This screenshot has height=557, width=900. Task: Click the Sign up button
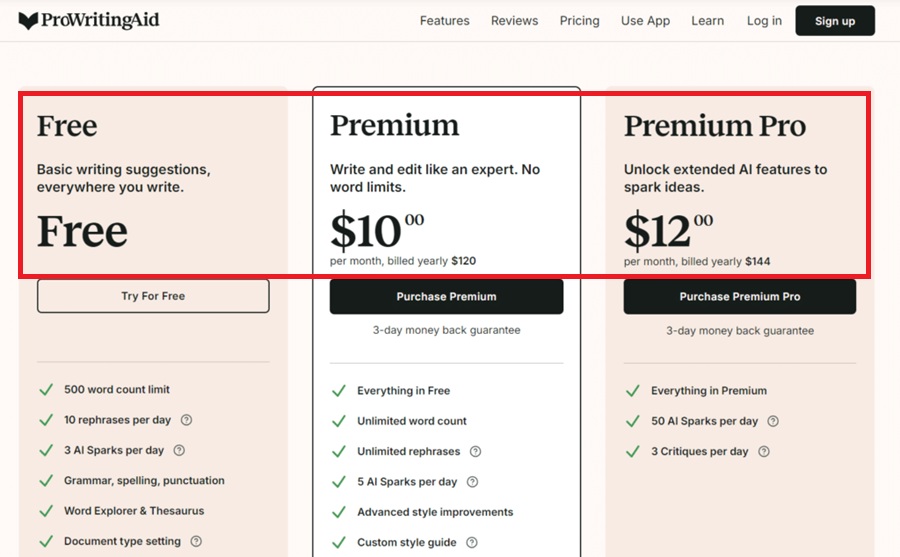point(835,21)
